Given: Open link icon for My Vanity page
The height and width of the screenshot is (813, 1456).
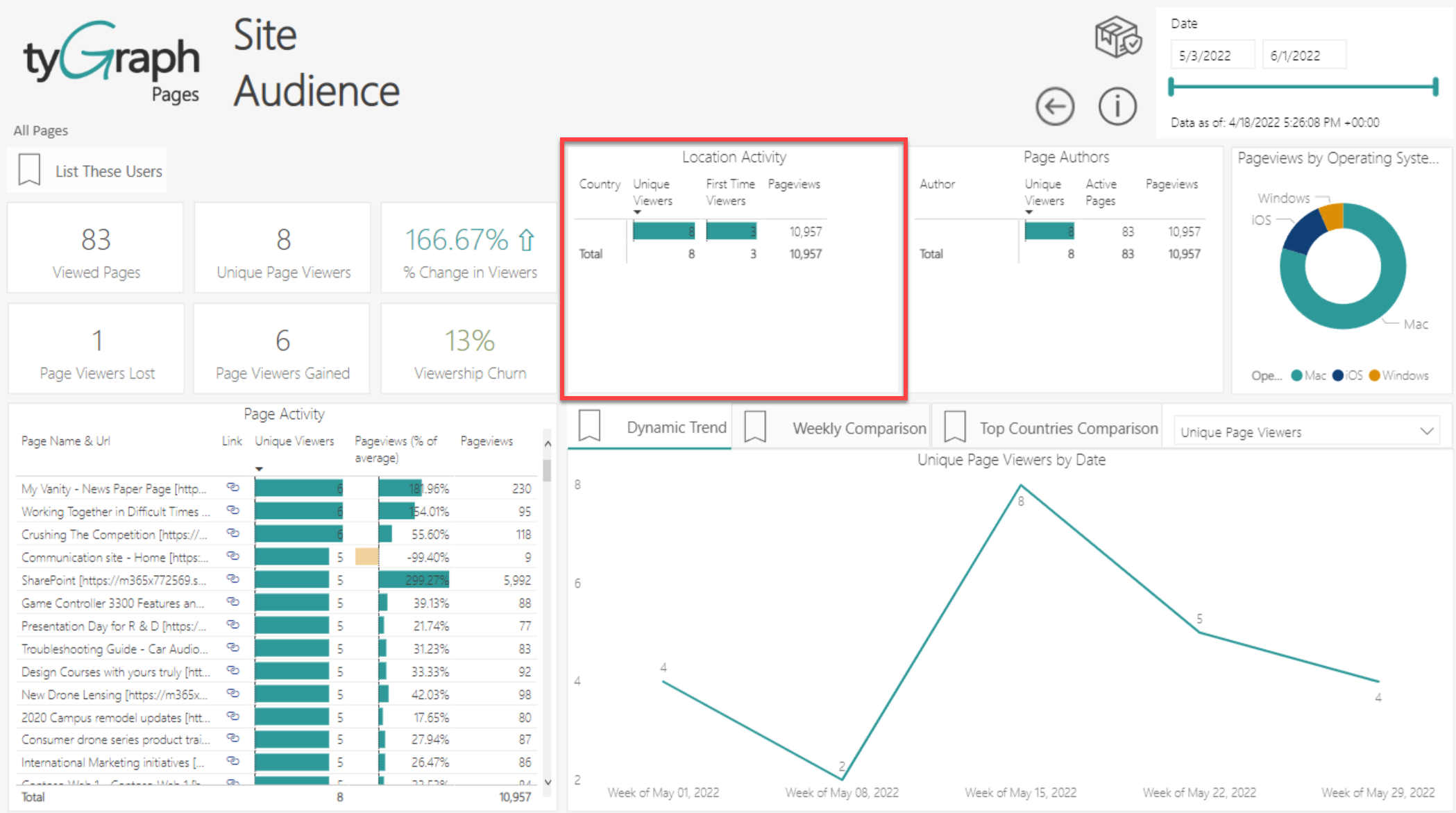Looking at the screenshot, I should click(x=233, y=488).
